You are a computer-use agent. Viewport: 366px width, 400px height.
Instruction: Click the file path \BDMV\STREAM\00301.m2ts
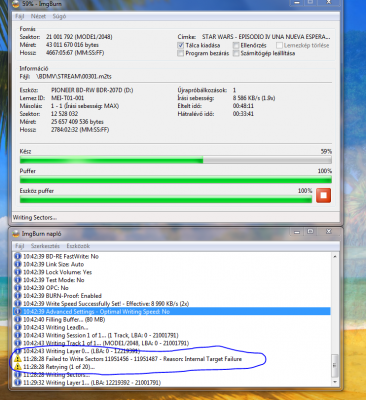(74, 77)
